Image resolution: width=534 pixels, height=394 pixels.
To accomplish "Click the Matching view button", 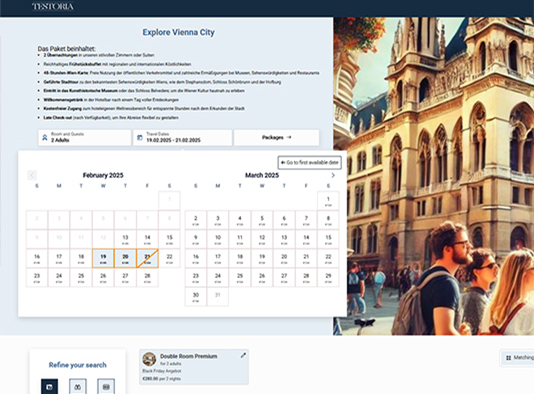I will (x=517, y=358).
